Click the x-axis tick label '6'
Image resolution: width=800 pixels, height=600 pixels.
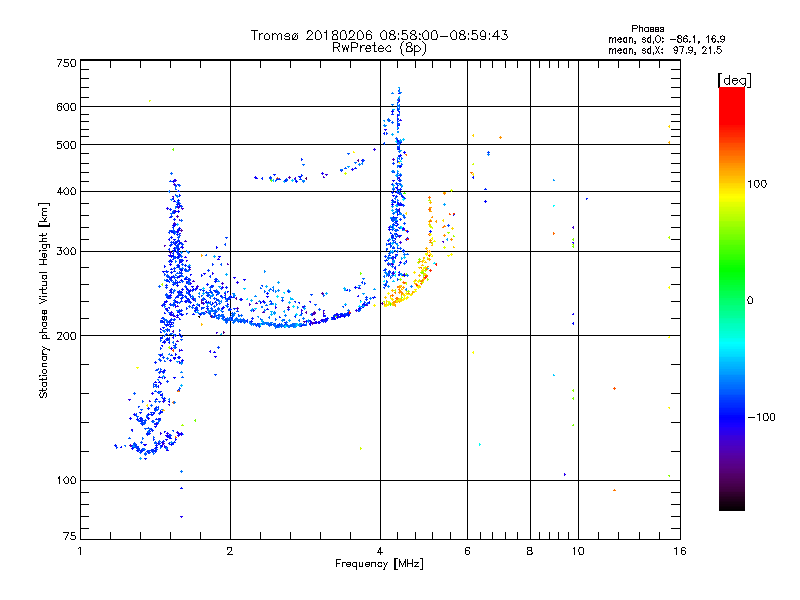[x=467, y=551]
